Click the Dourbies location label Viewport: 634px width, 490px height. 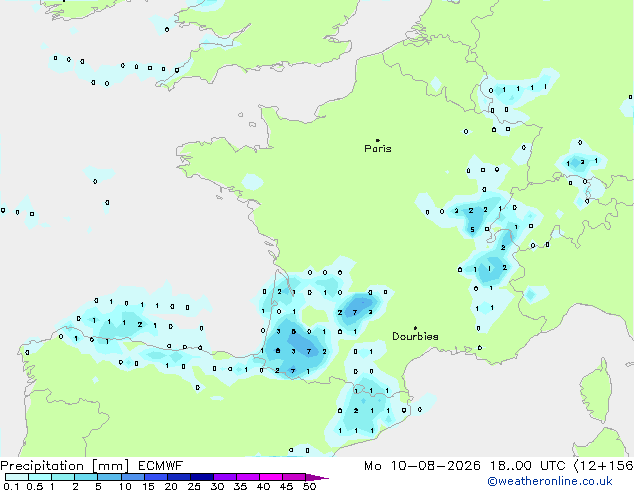pos(415,336)
